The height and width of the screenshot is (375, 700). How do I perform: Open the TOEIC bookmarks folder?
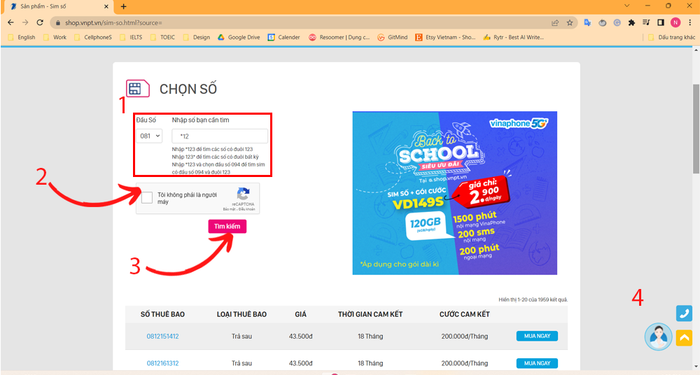(x=163, y=38)
